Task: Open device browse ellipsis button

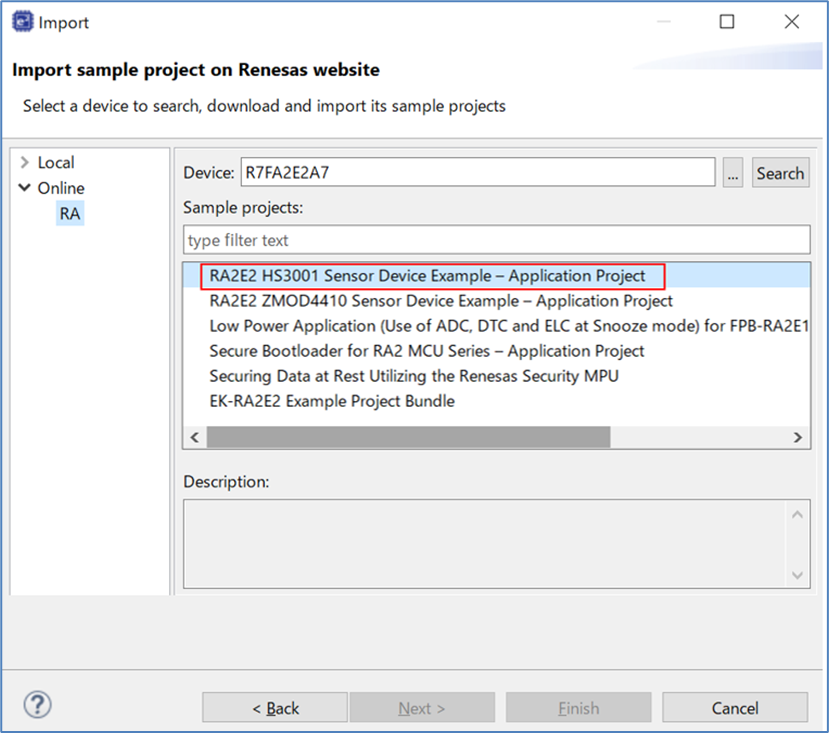Action: pyautogui.click(x=733, y=172)
